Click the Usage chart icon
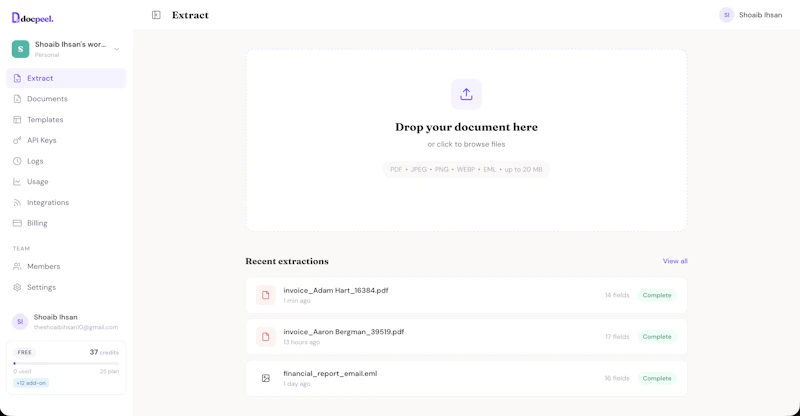Image resolution: width=800 pixels, height=416 pixels. (x=17, y=182)
